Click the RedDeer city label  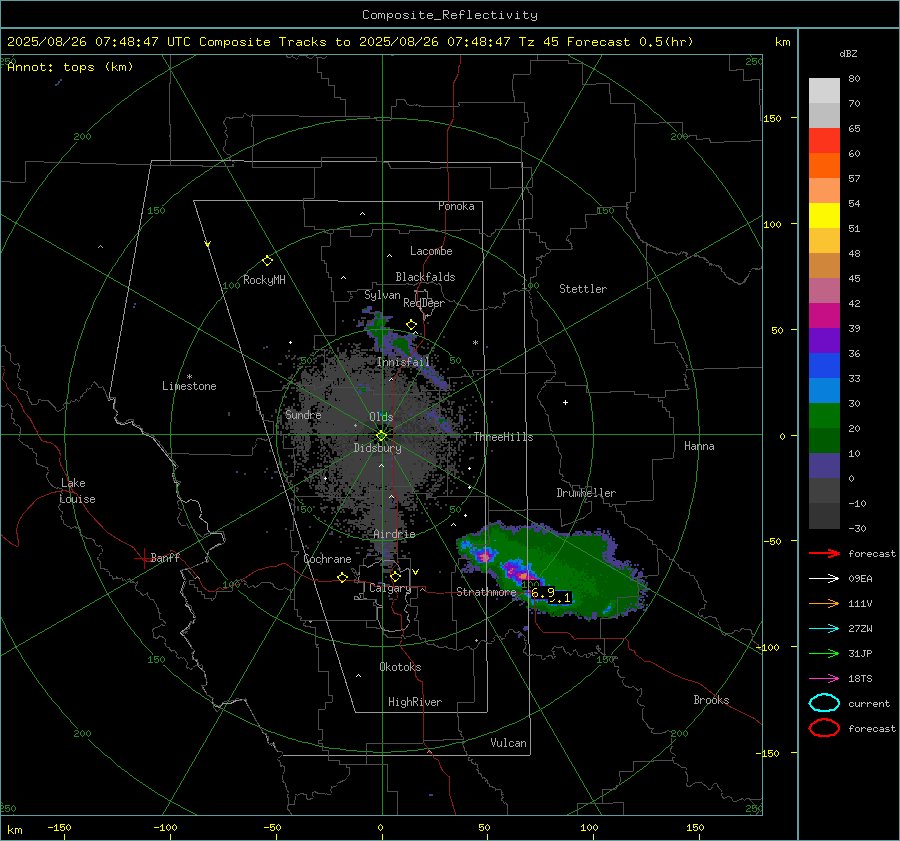coord(424,303)
